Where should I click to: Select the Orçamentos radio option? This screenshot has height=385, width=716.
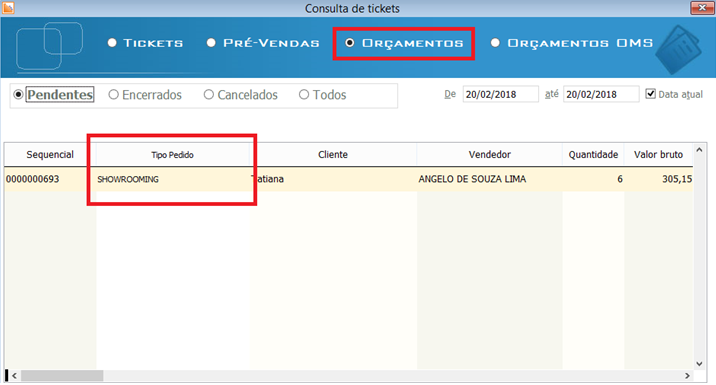[404, 43]
